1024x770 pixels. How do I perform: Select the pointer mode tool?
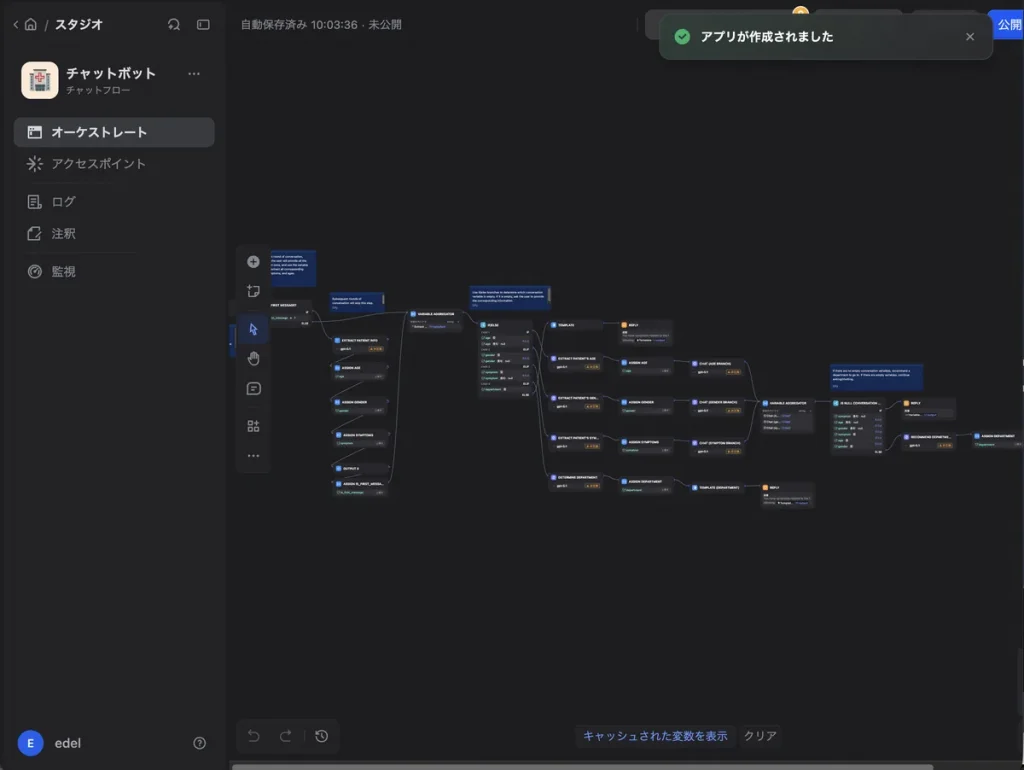pos(253,329)
